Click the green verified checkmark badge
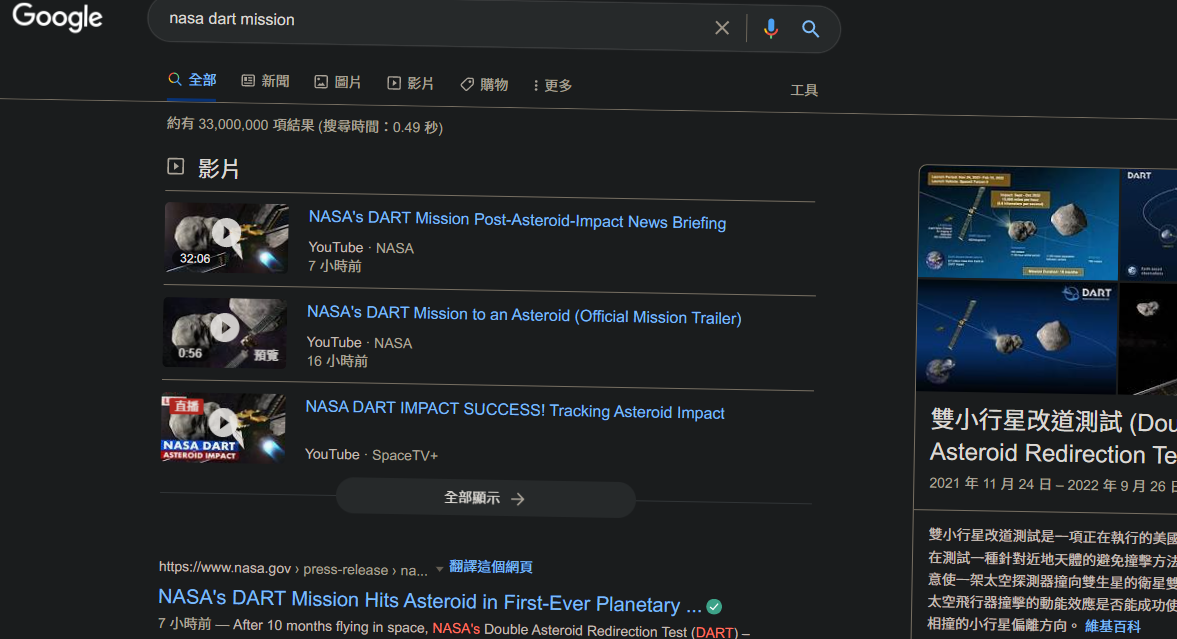Image resolution: width=1177 pixels, height=639 pixels. [x=715, y=606]
